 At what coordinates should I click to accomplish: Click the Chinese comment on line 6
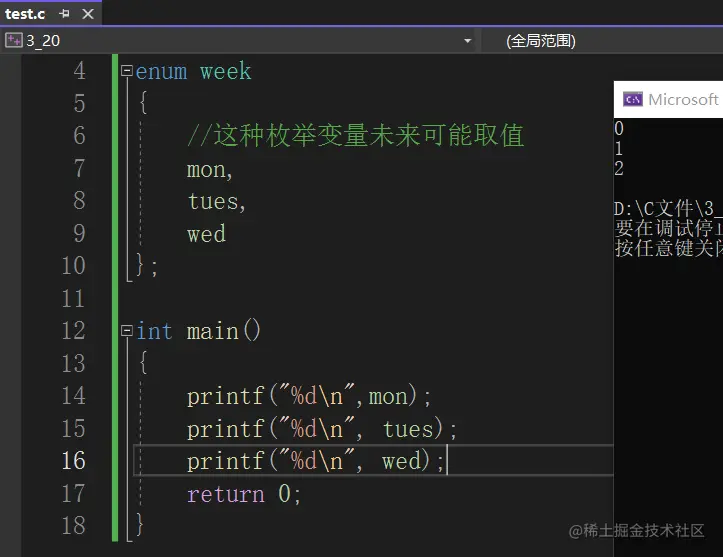tap(356, 136)
